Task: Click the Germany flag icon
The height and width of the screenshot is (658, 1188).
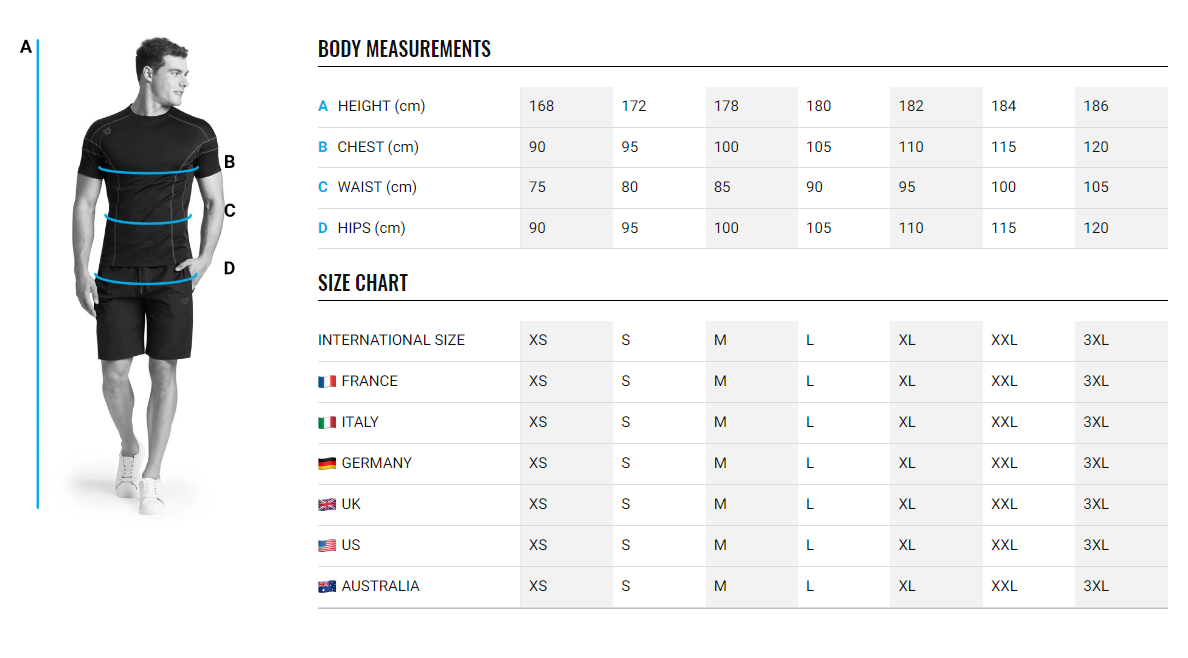Action: point(326,463)
